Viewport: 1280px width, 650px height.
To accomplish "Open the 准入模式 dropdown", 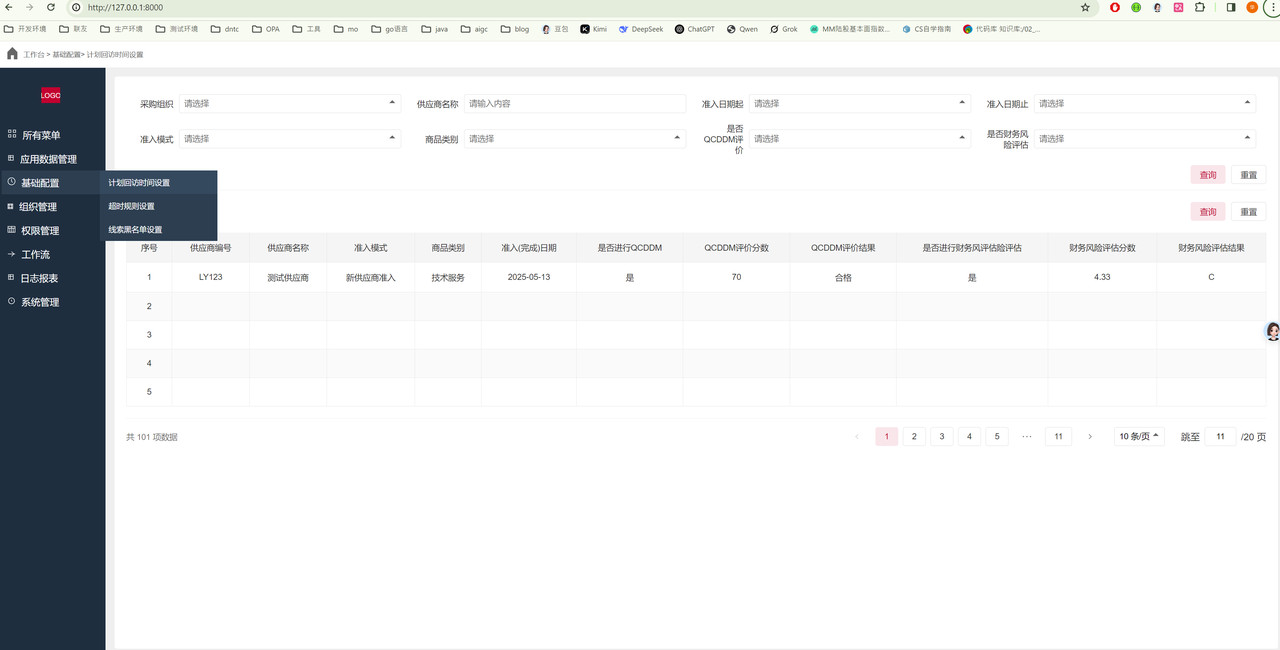I will 290,139.
